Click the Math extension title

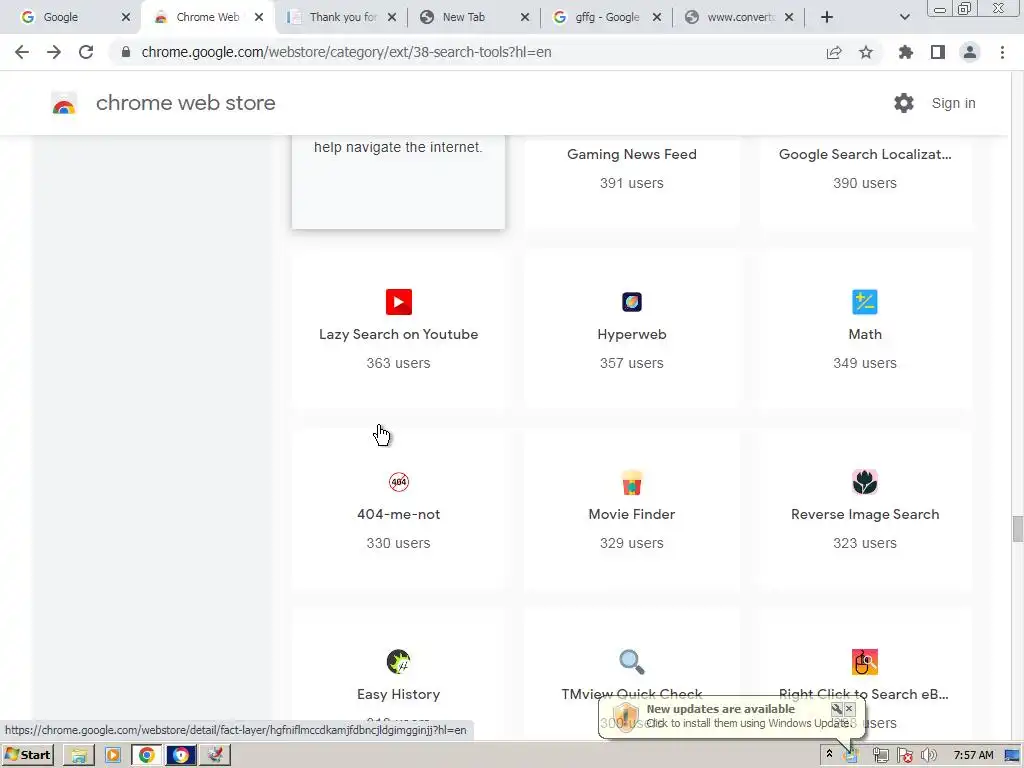tap(865, 334)
